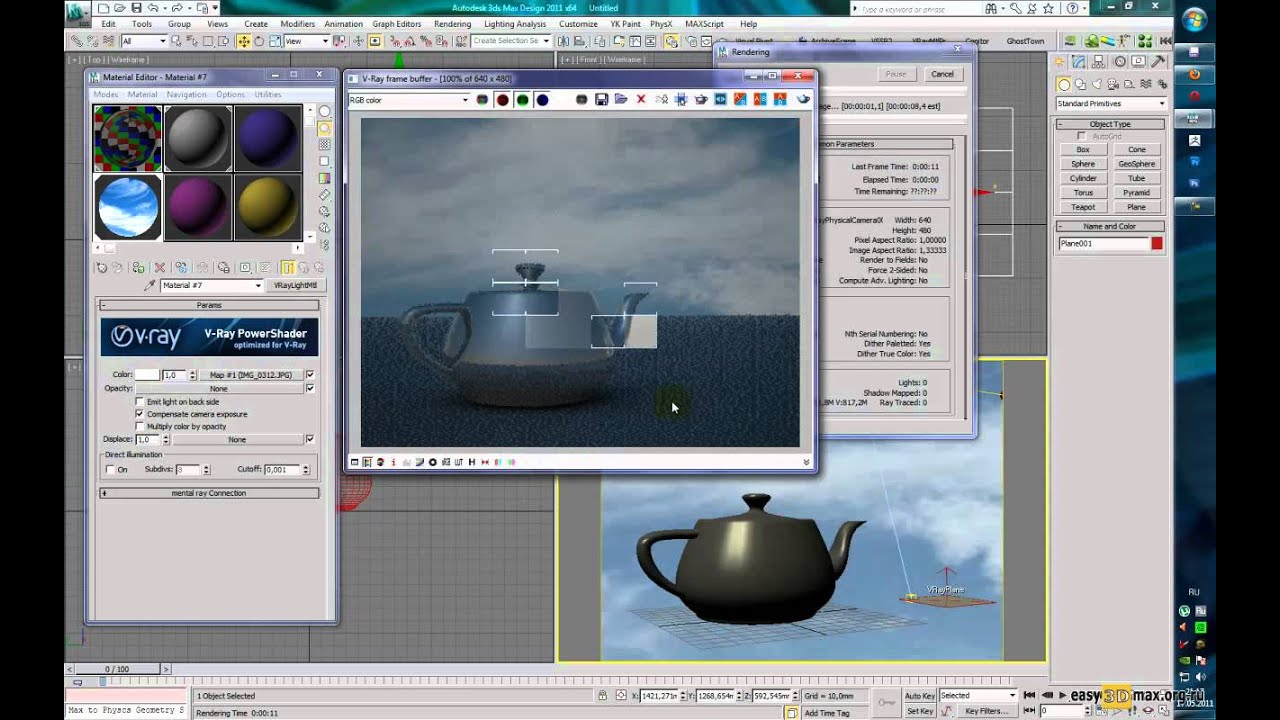Viewport: 1280px width, 720px height.
Task: Open file from the quick access toolbar
Action: tap(121, 8)
